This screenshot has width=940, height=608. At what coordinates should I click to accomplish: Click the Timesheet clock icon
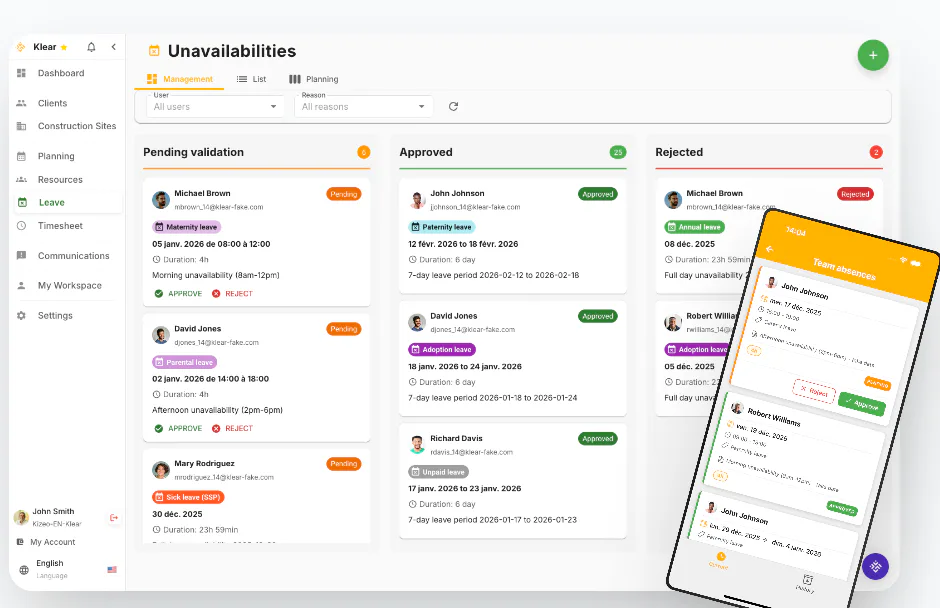(22, 226)
